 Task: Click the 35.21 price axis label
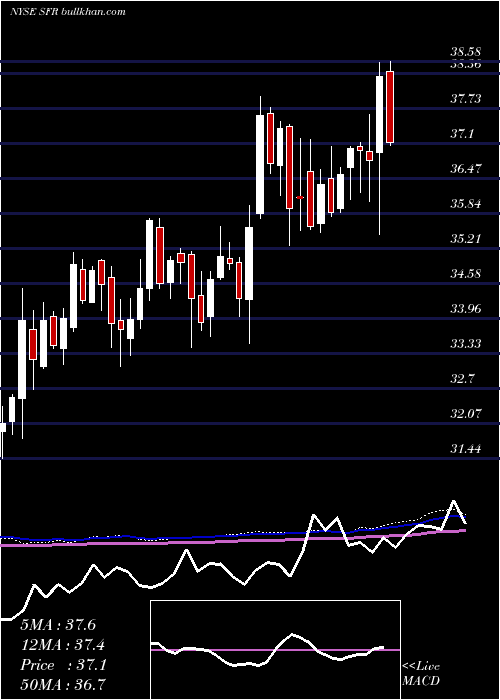tap(466, 238)
